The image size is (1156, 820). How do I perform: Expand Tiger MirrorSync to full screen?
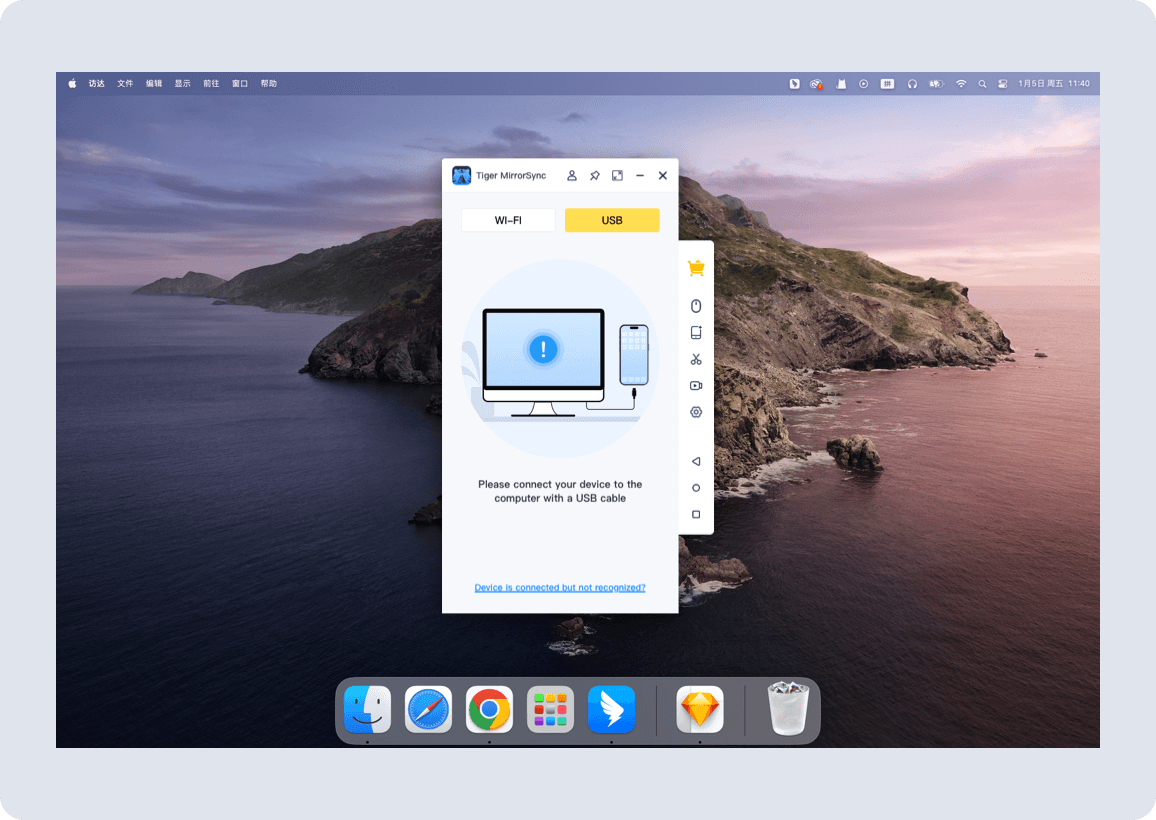617,176
